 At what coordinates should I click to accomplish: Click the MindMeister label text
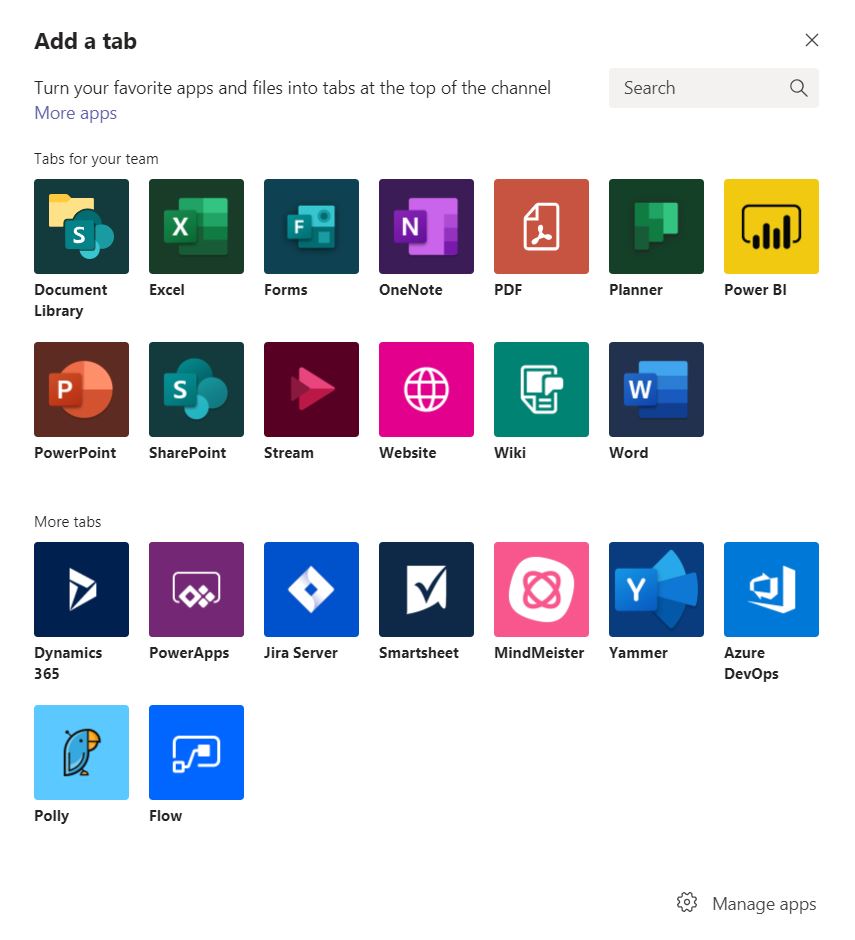pyautogui.click(x=539, y=653)
